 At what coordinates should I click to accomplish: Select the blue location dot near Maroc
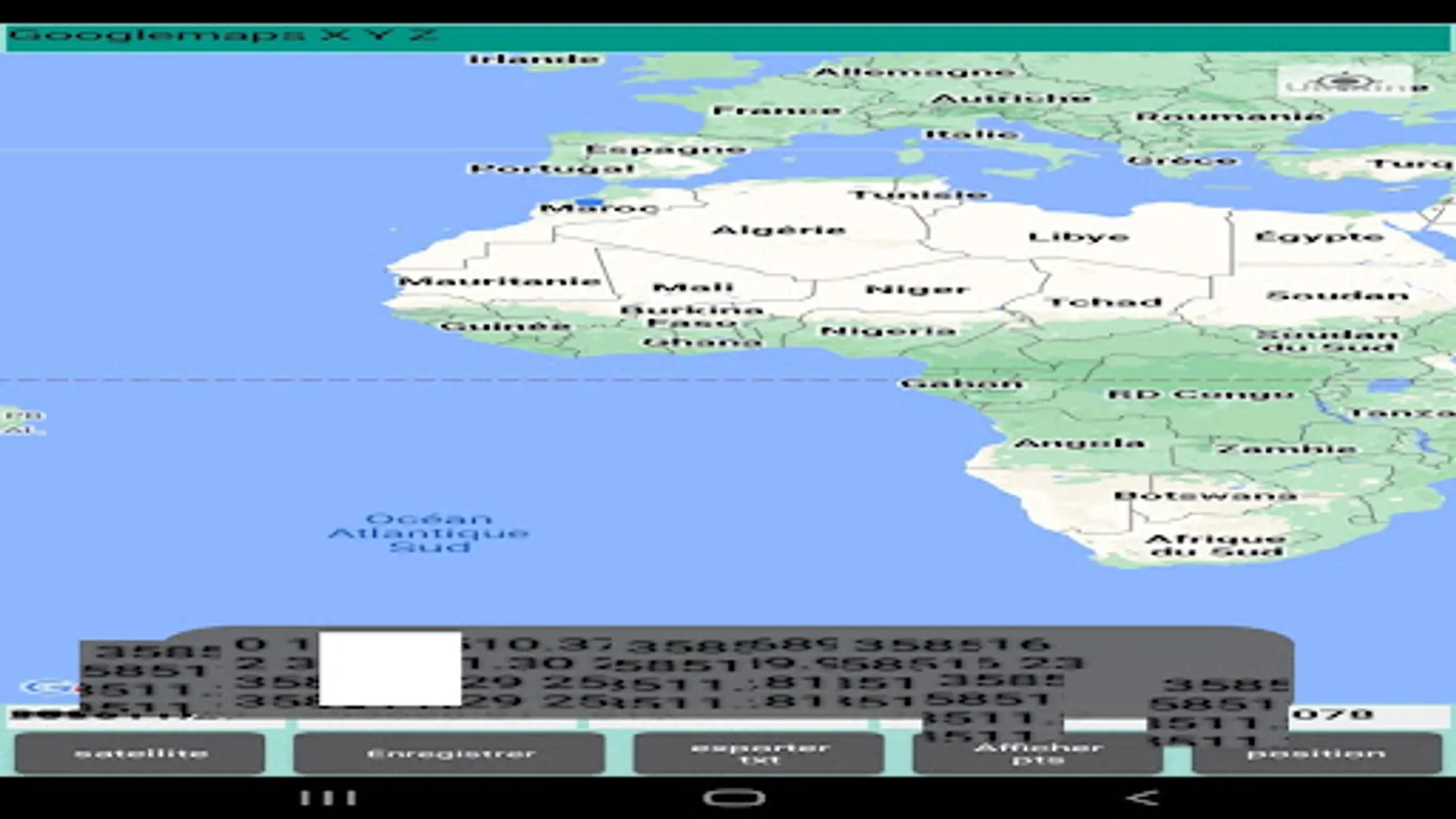590,202
